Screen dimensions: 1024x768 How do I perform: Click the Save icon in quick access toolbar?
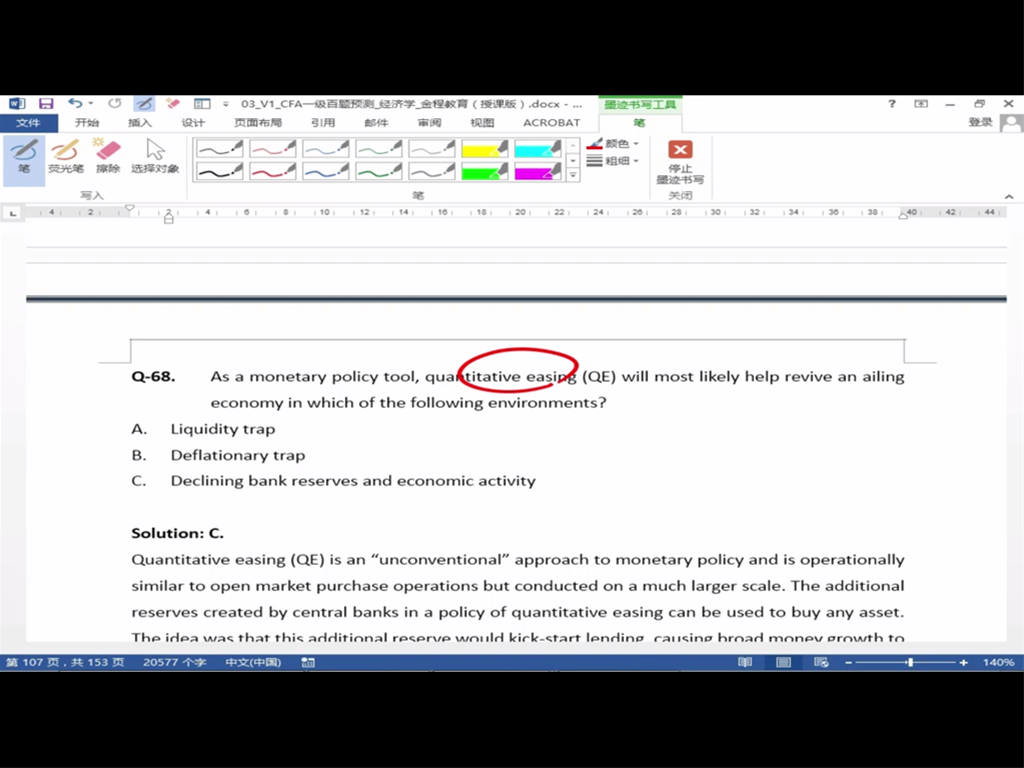pos(46,104)
